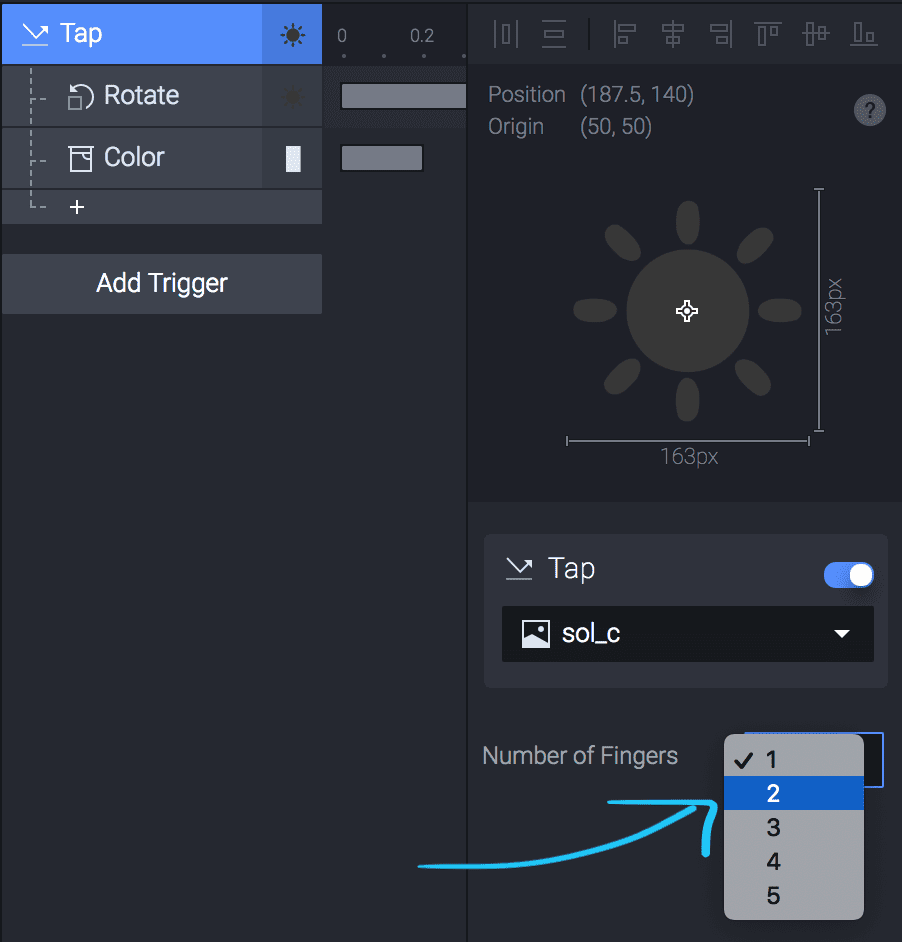
Task: Click the sun layer icon on Tap row
Action: [x=293, y=35]
